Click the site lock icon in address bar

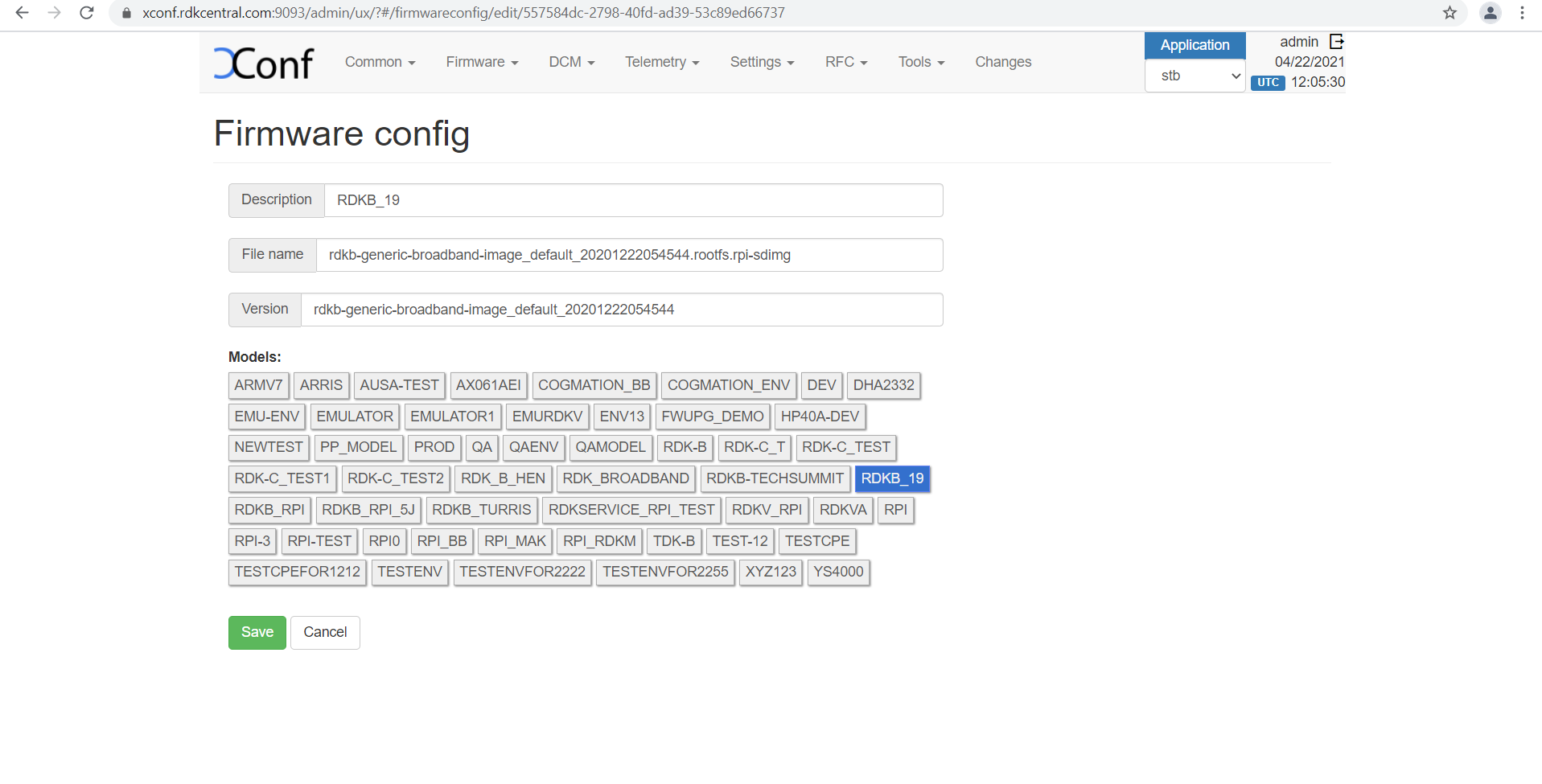coord(126,13)
